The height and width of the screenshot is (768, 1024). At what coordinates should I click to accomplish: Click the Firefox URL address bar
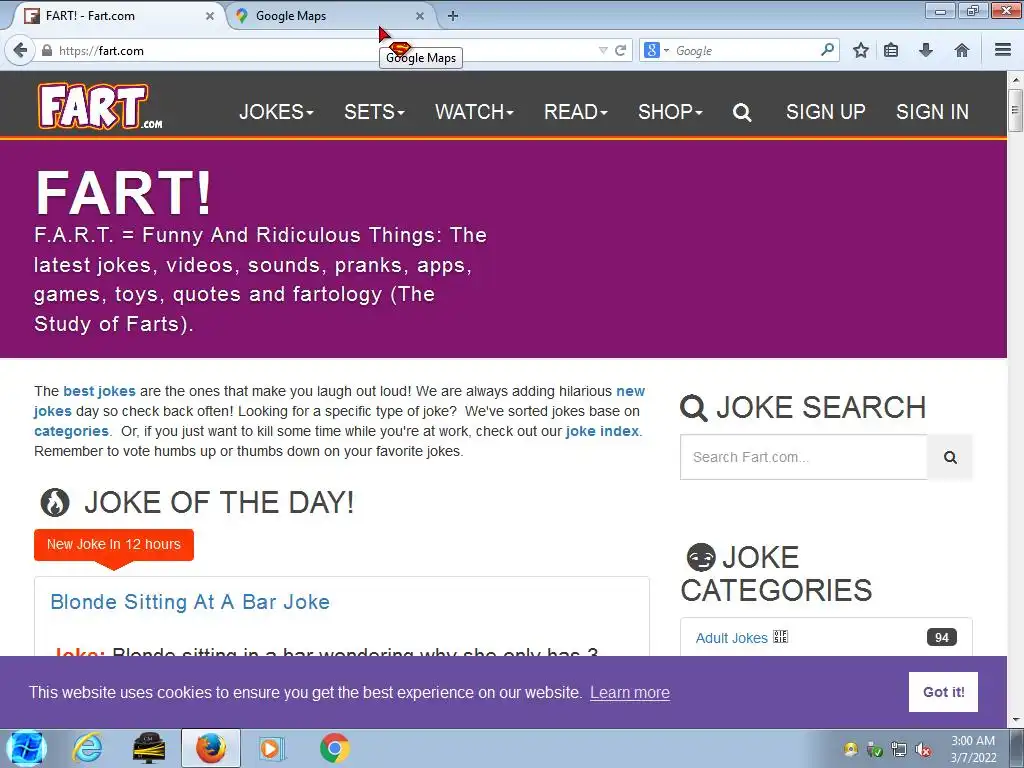[327, 50]
